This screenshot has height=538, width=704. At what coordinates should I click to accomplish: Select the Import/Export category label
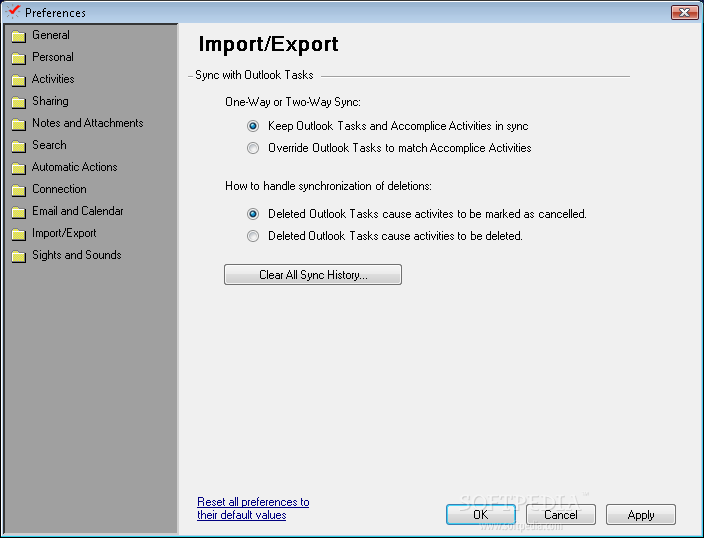[64, 233]
